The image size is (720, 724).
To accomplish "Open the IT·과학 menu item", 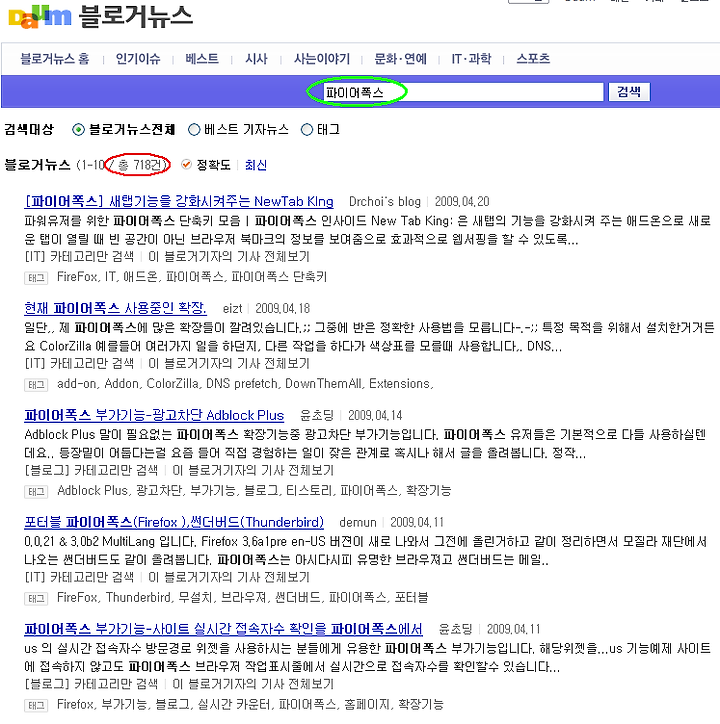I will (472, 59).
